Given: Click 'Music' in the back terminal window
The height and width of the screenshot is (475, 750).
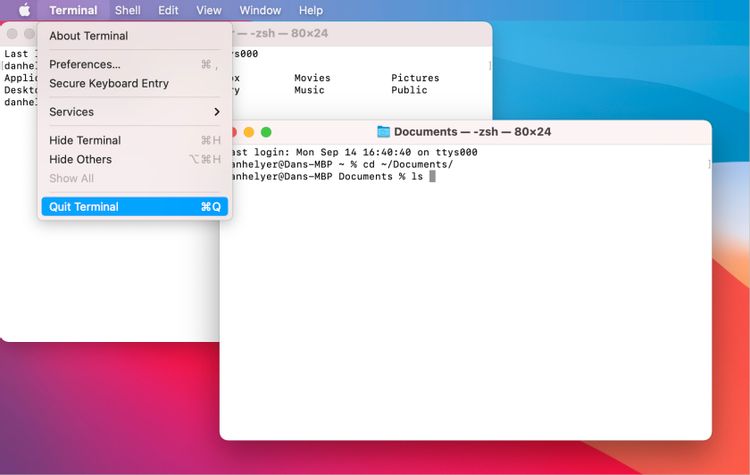Looking at the screenshot, I should 309,90.
